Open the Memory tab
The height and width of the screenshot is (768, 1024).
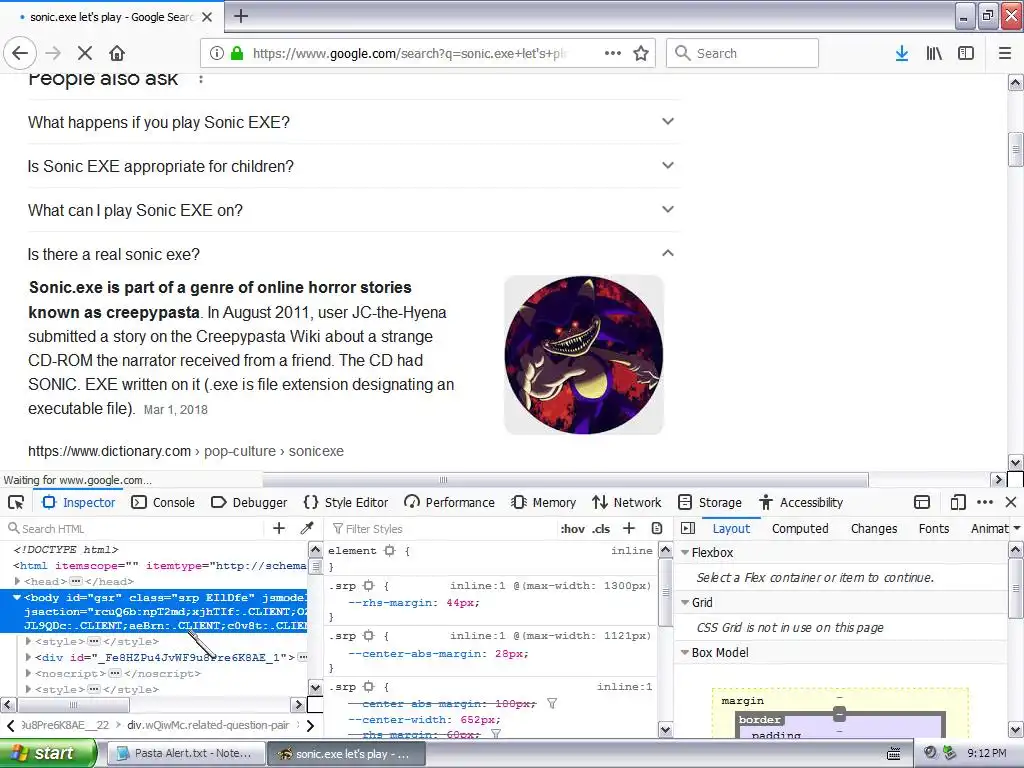pyautogui.click(x=543, y=502)
